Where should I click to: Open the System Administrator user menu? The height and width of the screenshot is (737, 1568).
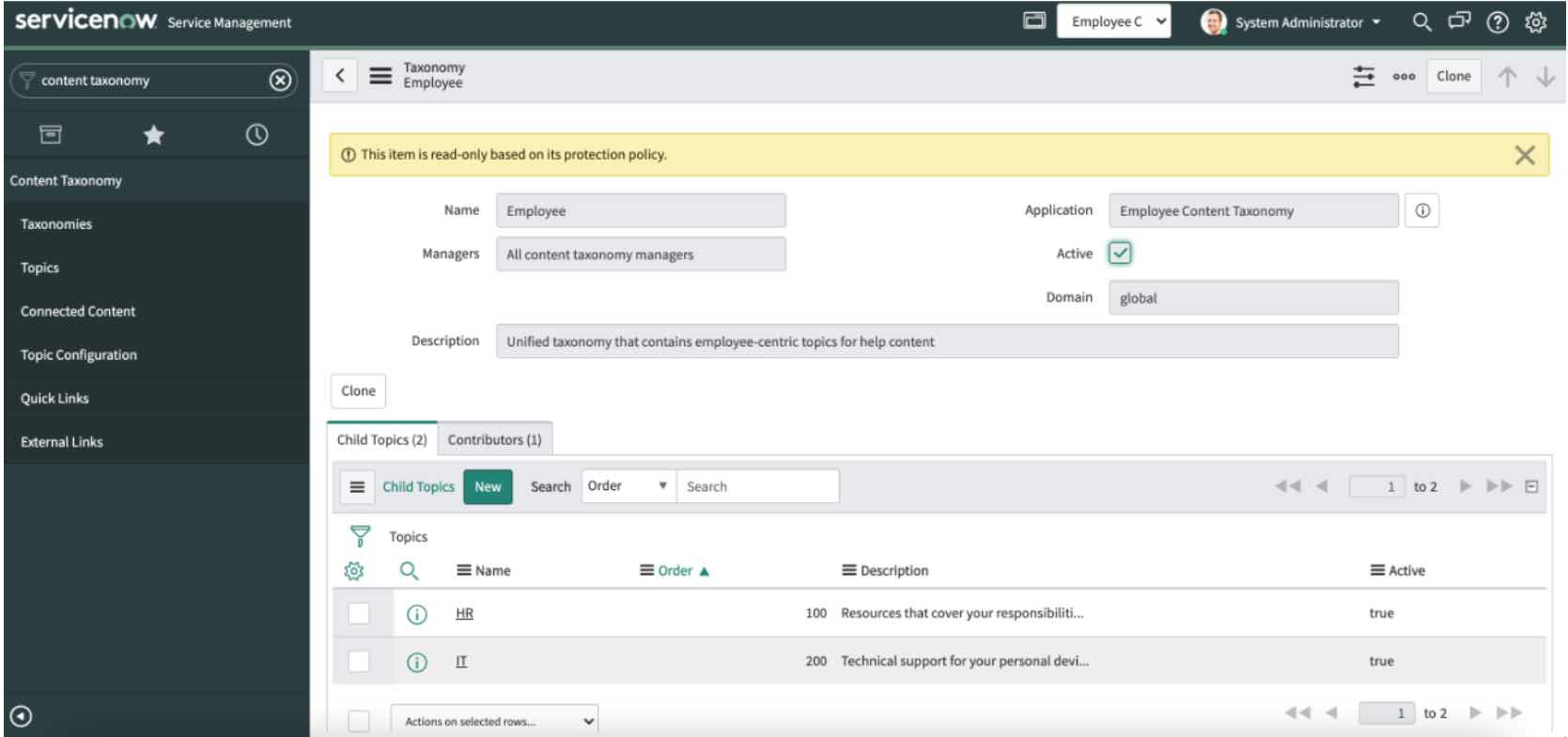[x=1292, y=23]
